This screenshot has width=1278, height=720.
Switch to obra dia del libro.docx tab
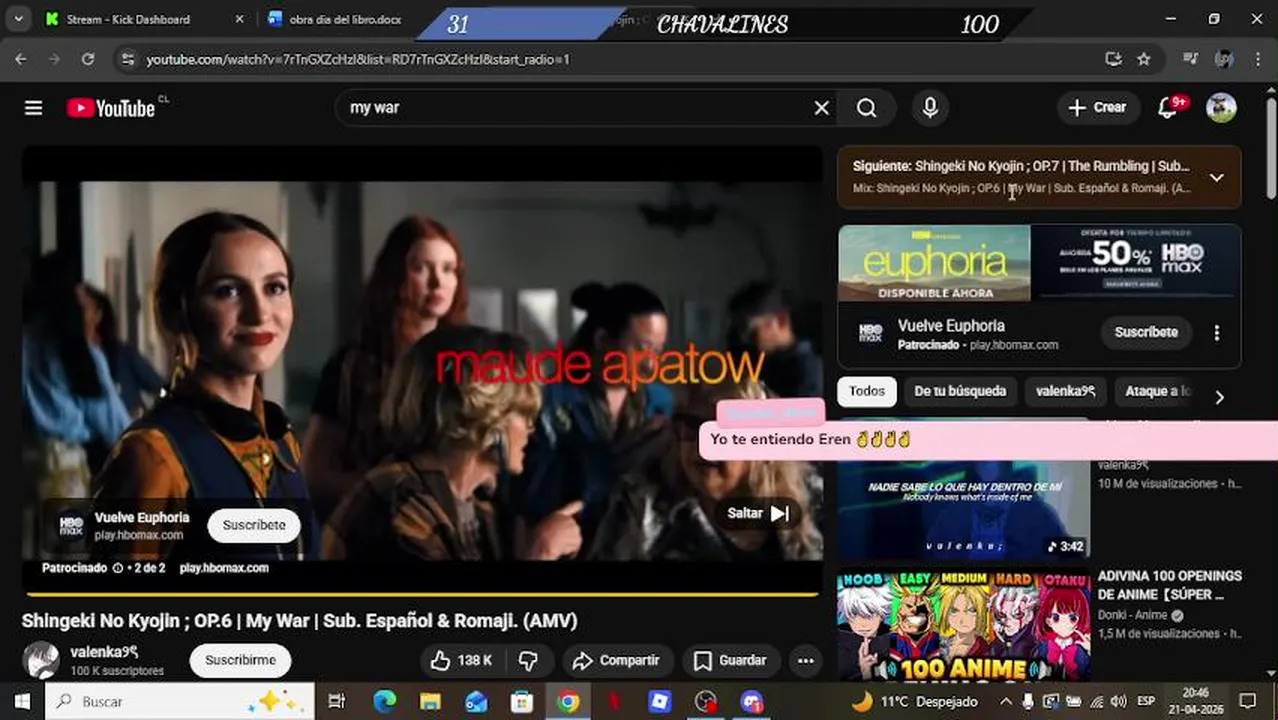(x=345, y=19)
